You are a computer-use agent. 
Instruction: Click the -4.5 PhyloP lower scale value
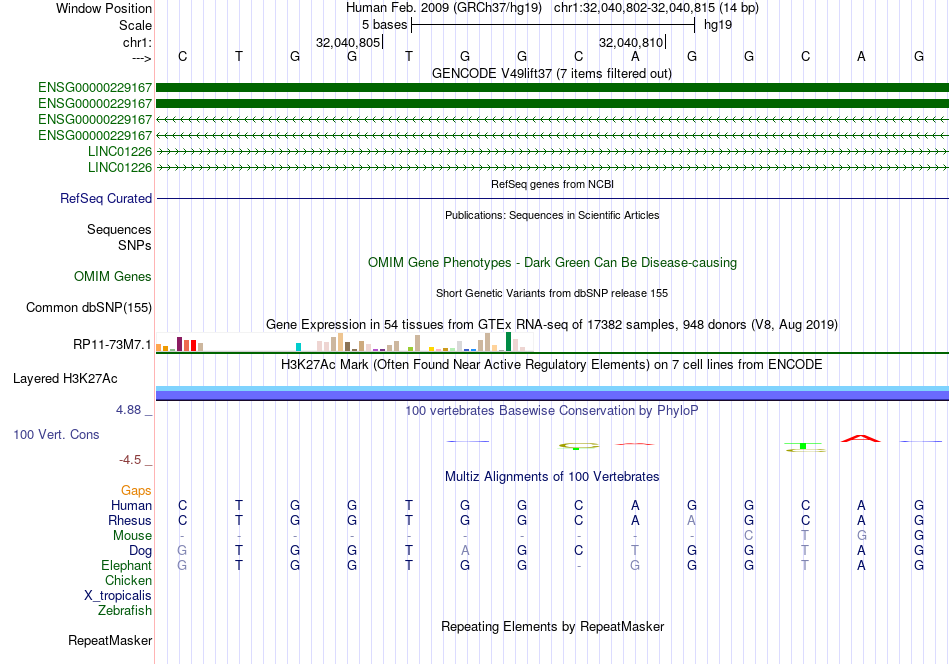point(130,460)
